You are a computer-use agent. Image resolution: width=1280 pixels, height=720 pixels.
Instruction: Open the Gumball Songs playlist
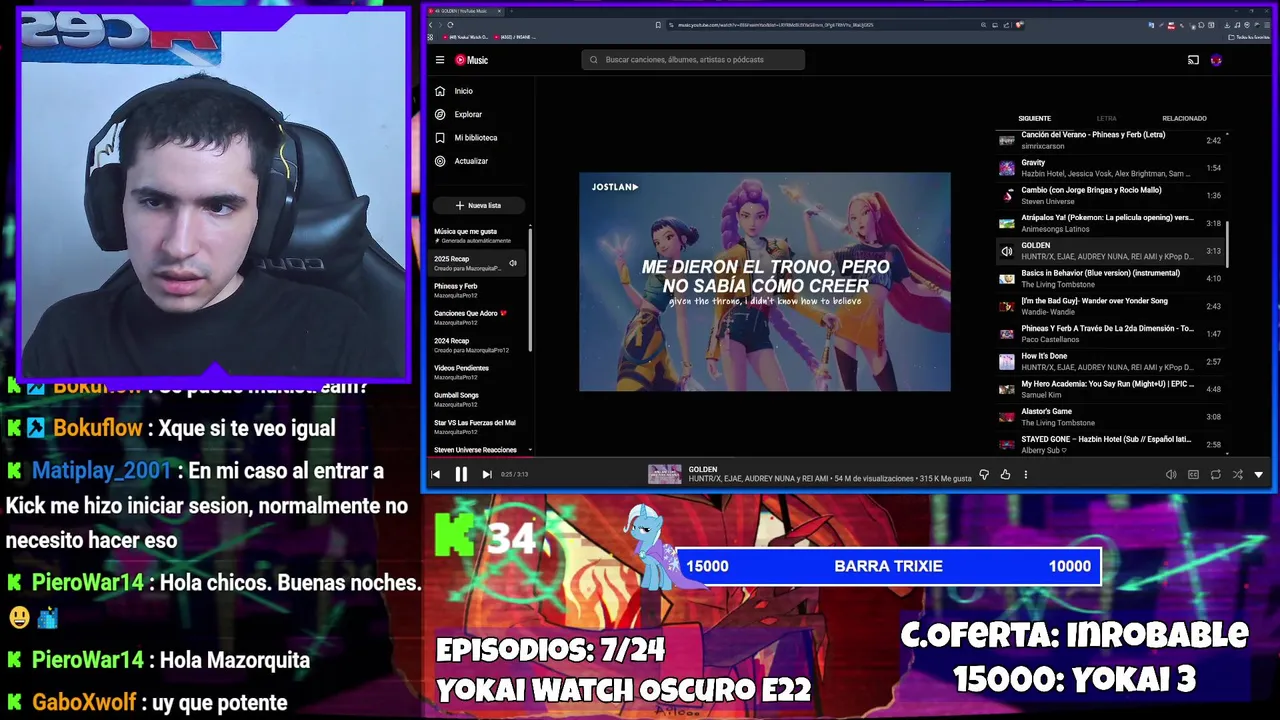click(x=478, y=399)
